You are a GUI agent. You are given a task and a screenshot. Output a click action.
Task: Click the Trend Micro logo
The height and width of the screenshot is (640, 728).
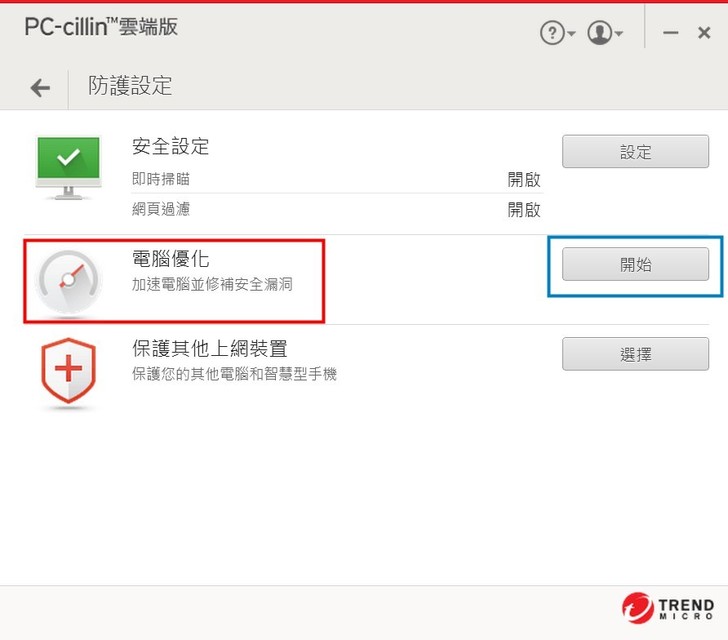[x=668, y=607]
